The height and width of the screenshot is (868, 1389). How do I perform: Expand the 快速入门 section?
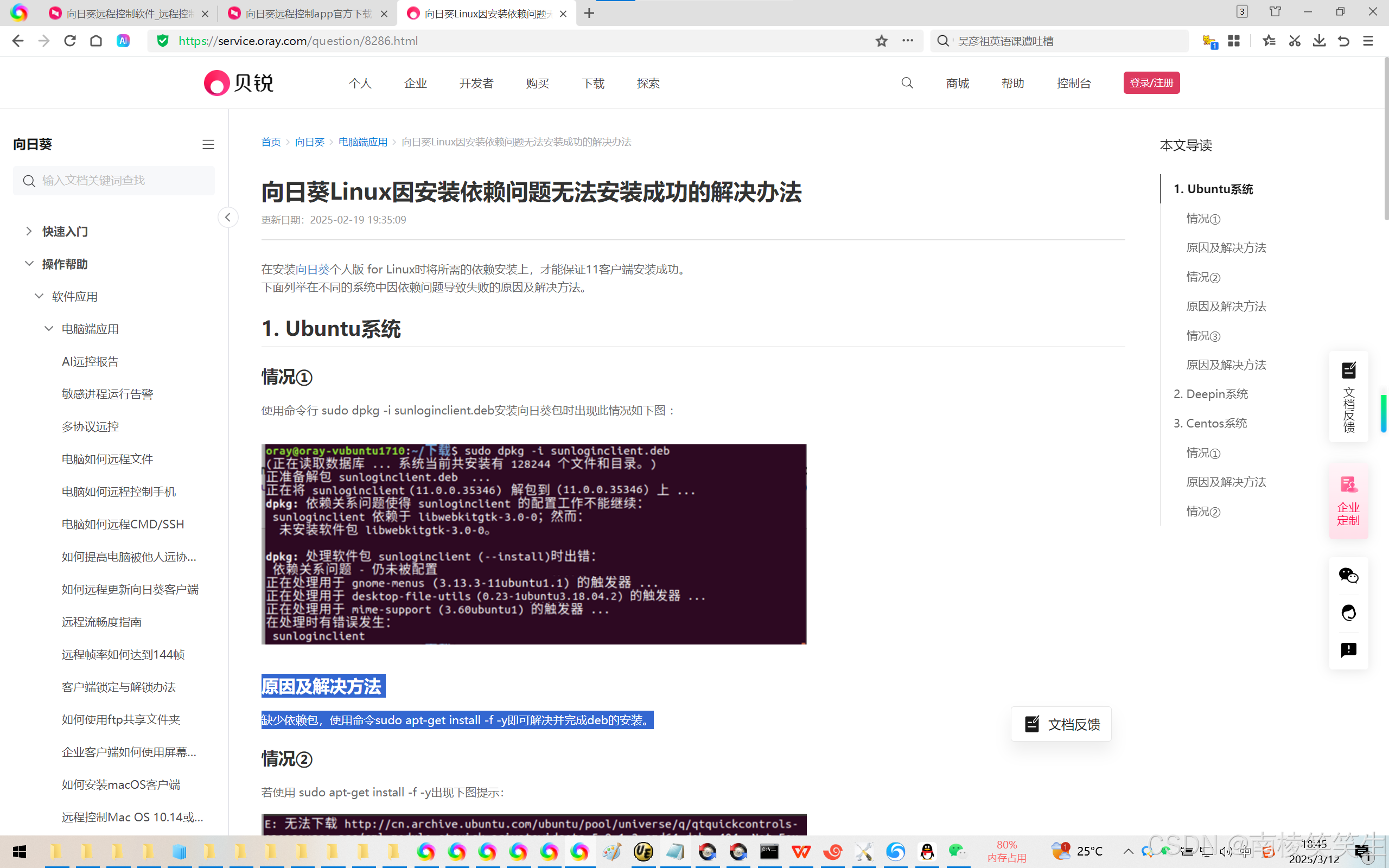(29, 231)
